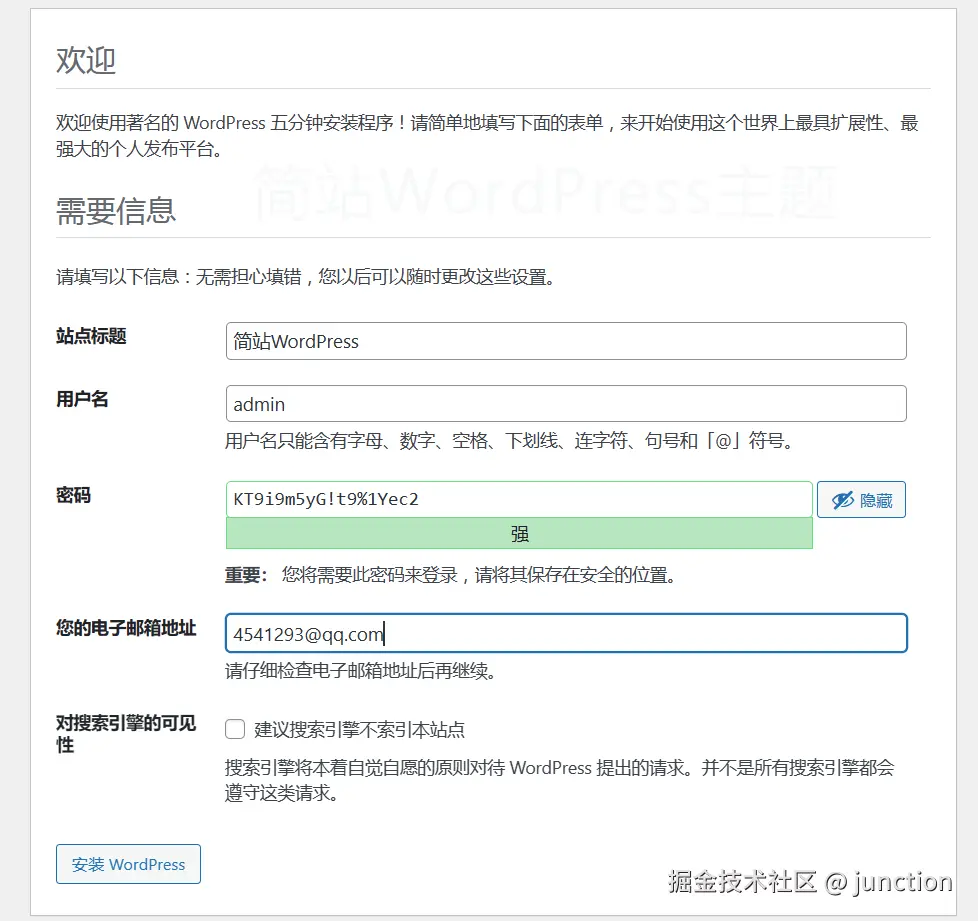
Task: Click into the 用户名 field showing admin
Action: click(x=565, y=404)
